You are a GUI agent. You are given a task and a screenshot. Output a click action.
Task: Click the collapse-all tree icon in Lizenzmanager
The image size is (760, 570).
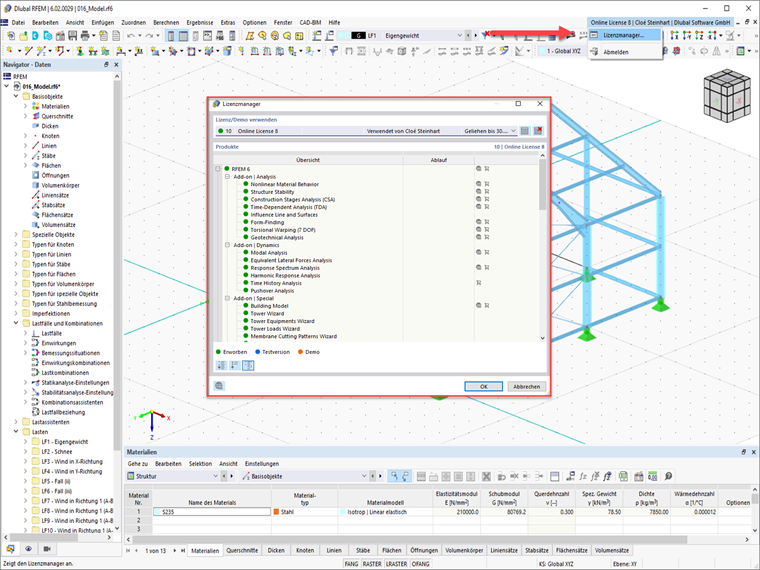click(x=235, y=365)
